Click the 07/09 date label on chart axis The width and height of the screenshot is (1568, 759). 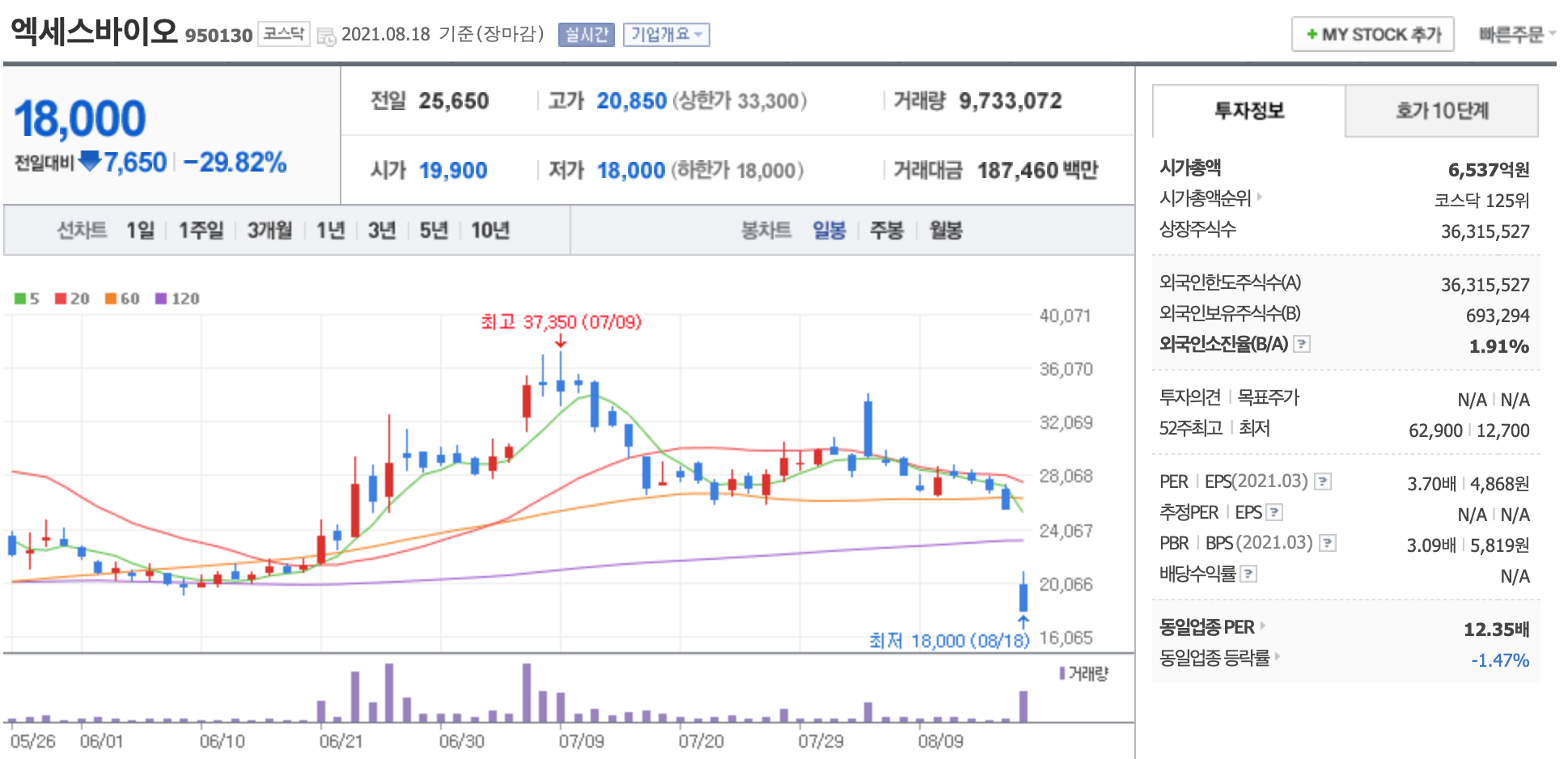point(581,741)
